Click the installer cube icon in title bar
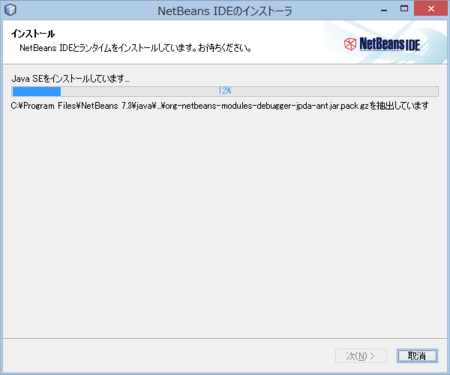The height and width of the screenshot is (375, 450). 10,10
